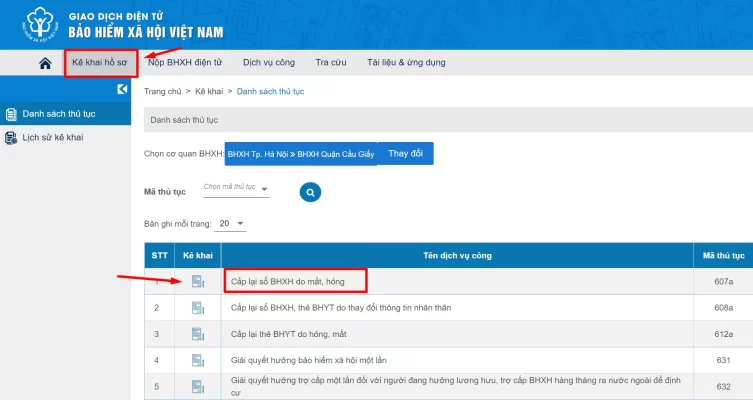The height and width of the screenshot is (400, 753).
Task: Collapse the left sidebar with arrow icon
Action: click(122, 90)
